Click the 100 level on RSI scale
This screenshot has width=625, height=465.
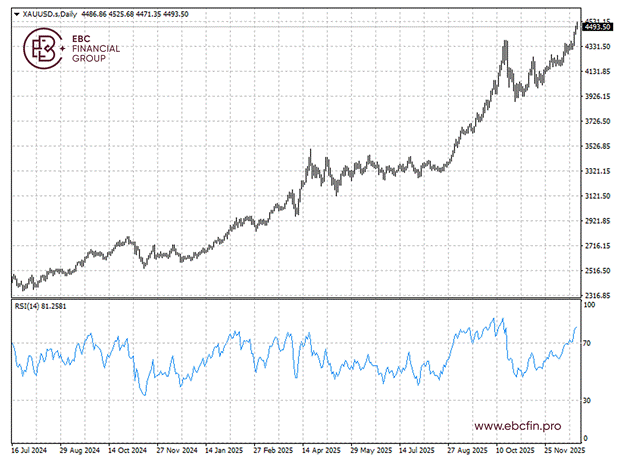pos(590,305)
